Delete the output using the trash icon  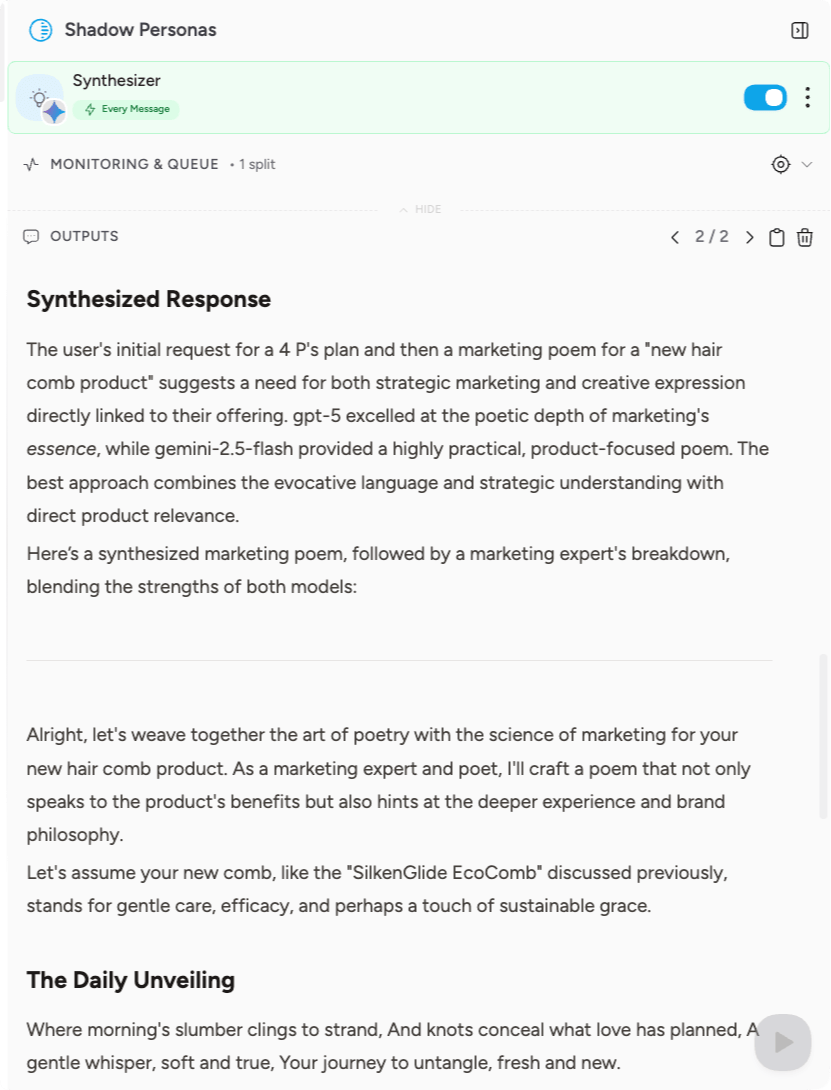(x=805, y=237)
